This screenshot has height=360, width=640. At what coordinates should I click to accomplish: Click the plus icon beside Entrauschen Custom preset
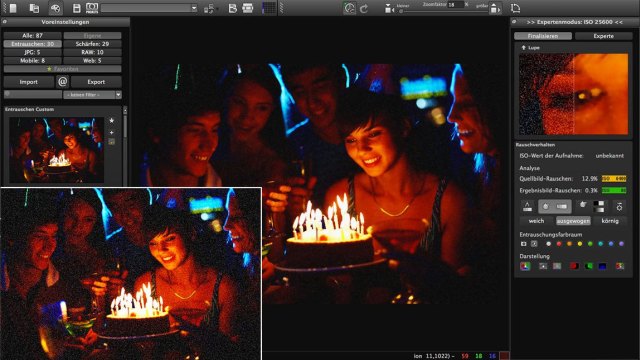point(111,132)
